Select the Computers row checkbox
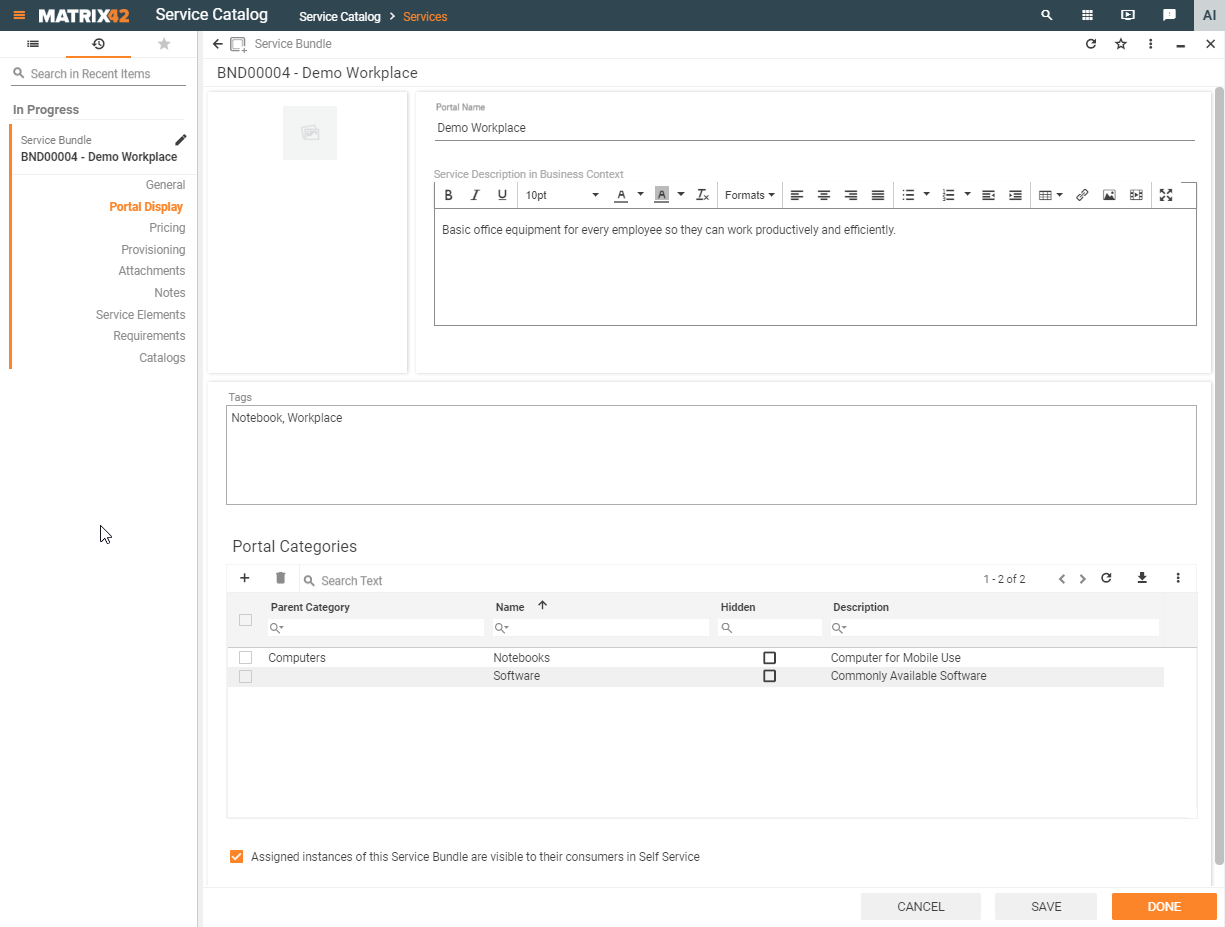This screenshot has width=1225, height=927. click(245, 658)
